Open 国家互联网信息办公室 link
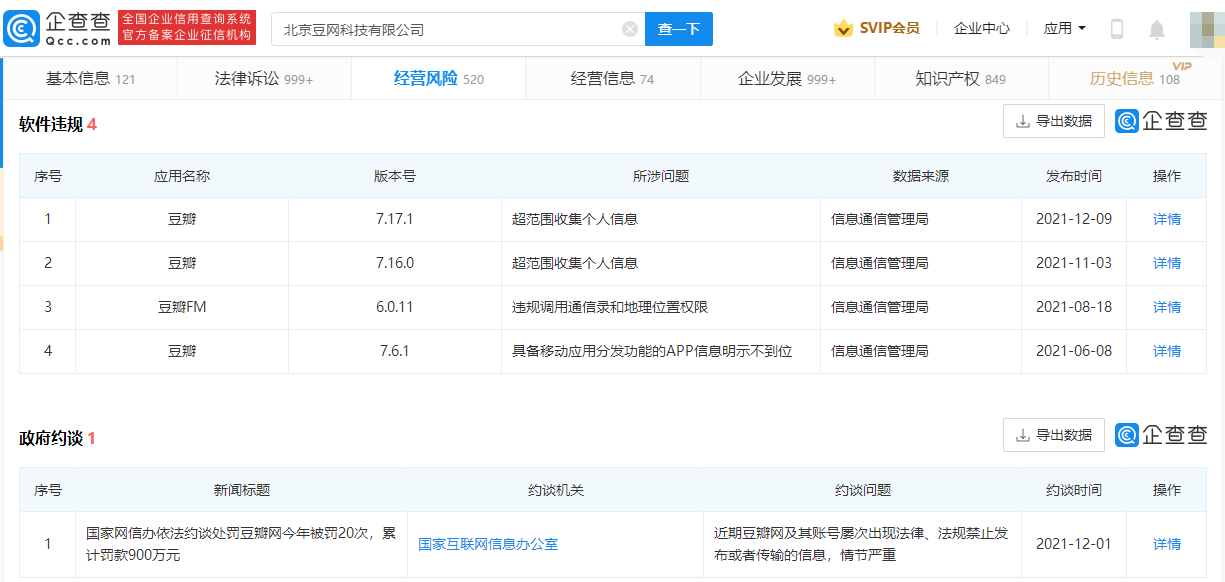This screenshot has width=1225, height=582. [x=488, y=544]
